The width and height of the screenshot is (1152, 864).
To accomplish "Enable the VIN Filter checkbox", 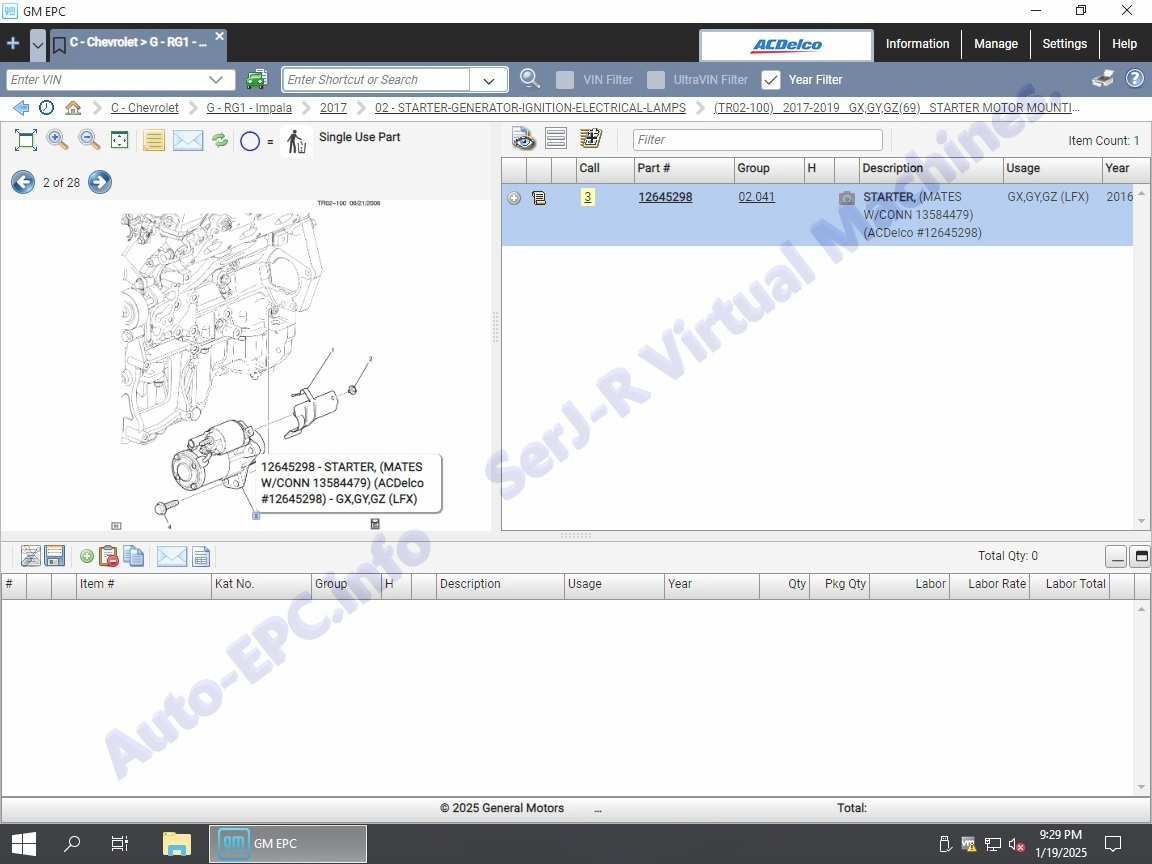I will [565, 80].
